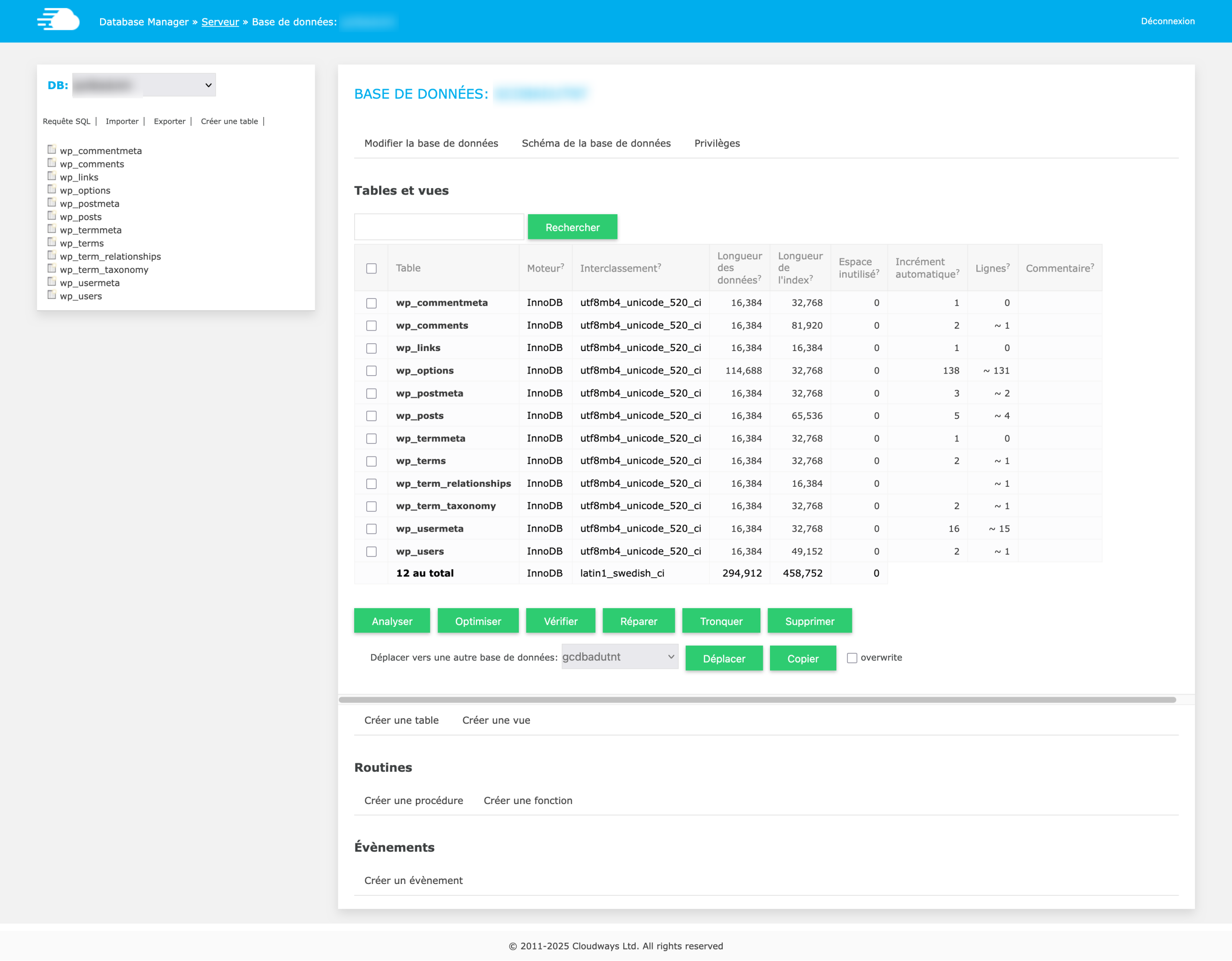
Task: Click the Déconnexion link
Action: (x=1167, y=22)
